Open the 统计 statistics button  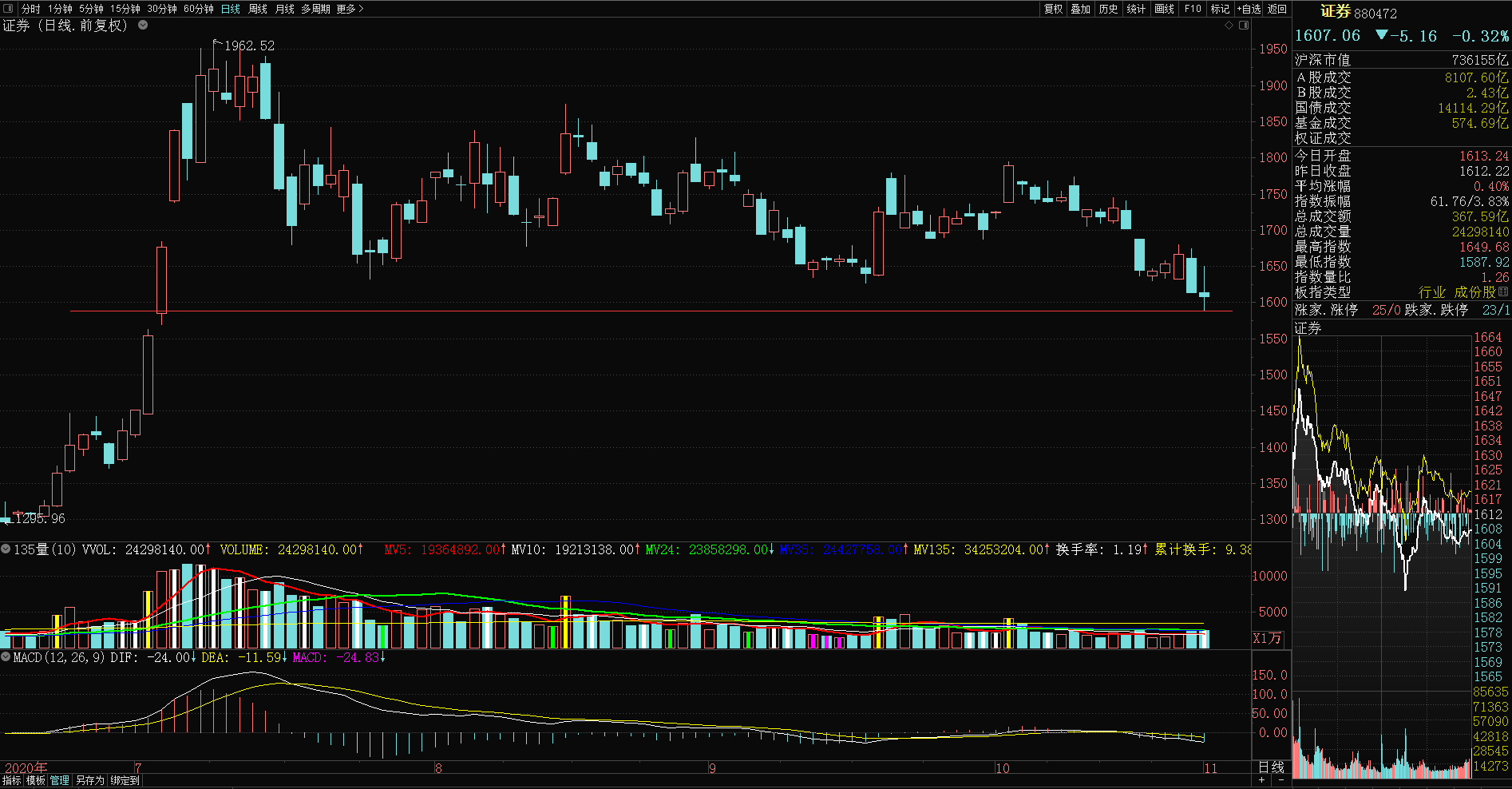click(x=1136, y=9)
